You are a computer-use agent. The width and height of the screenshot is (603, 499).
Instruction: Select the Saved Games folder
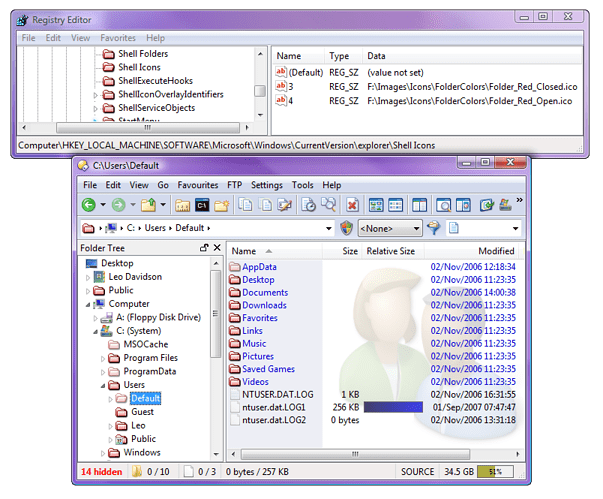click(x=268, y=369)
